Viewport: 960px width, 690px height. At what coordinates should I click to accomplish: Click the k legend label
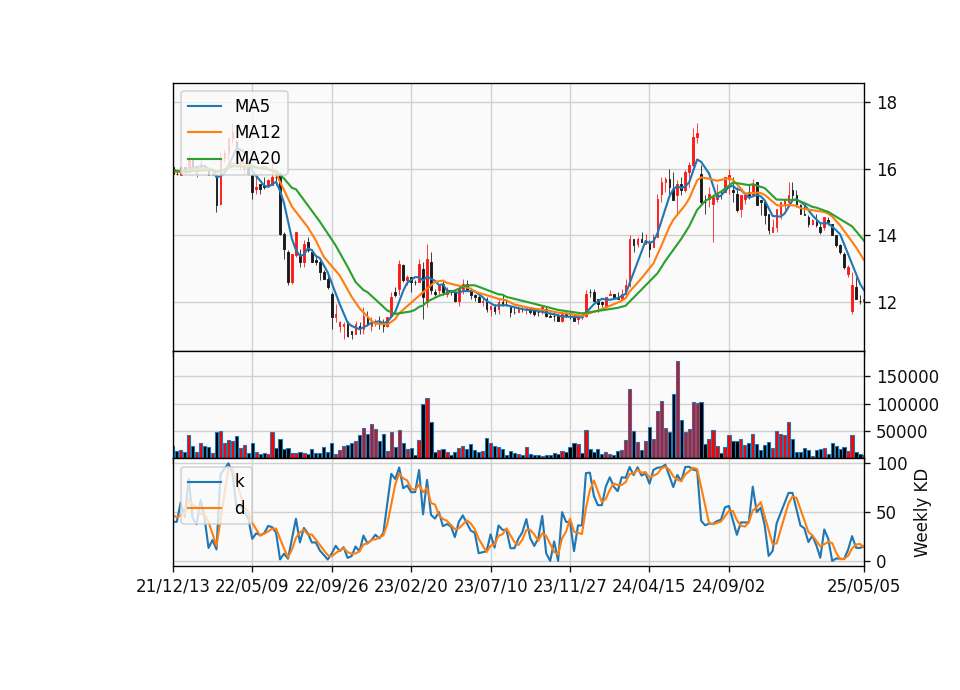click(x=239, y=481)
